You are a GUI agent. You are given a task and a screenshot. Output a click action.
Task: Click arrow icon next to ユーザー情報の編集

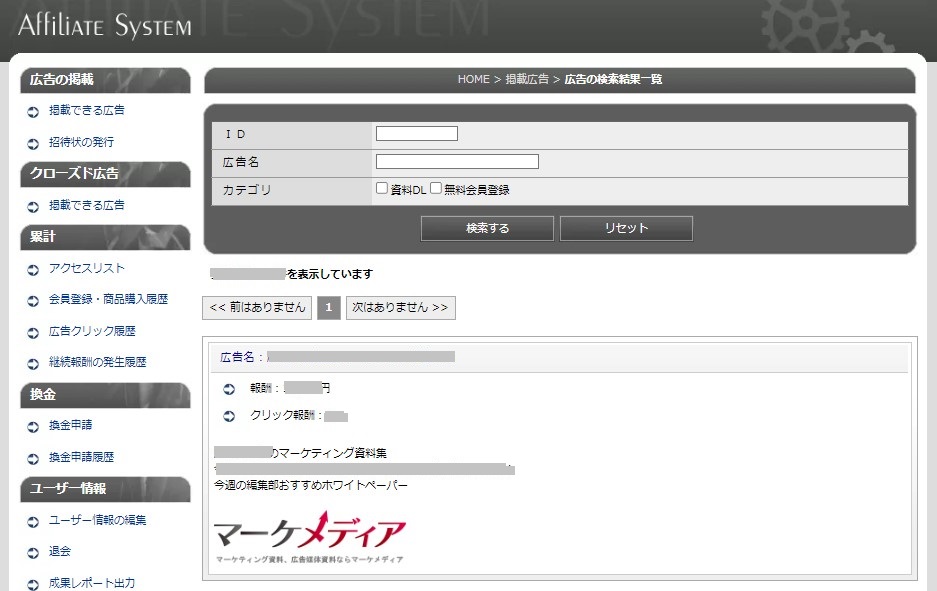coord(33,521)
